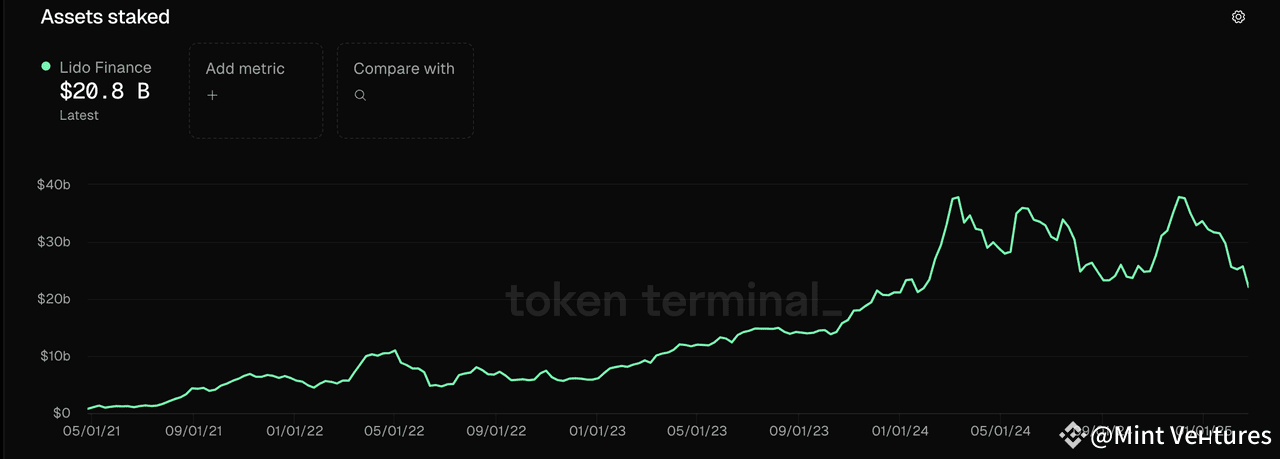Viewport: 1280px width, 459px height.
Task: Click the Binance logo beside @Mint Ventures
Action: coord(1074,435)
